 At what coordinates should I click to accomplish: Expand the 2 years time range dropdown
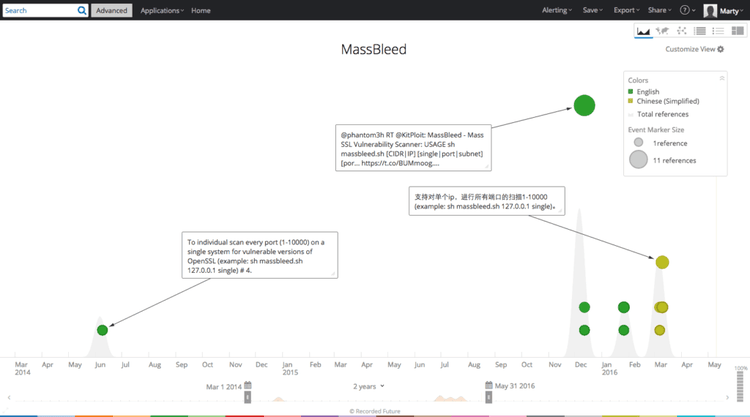(369, 386)
